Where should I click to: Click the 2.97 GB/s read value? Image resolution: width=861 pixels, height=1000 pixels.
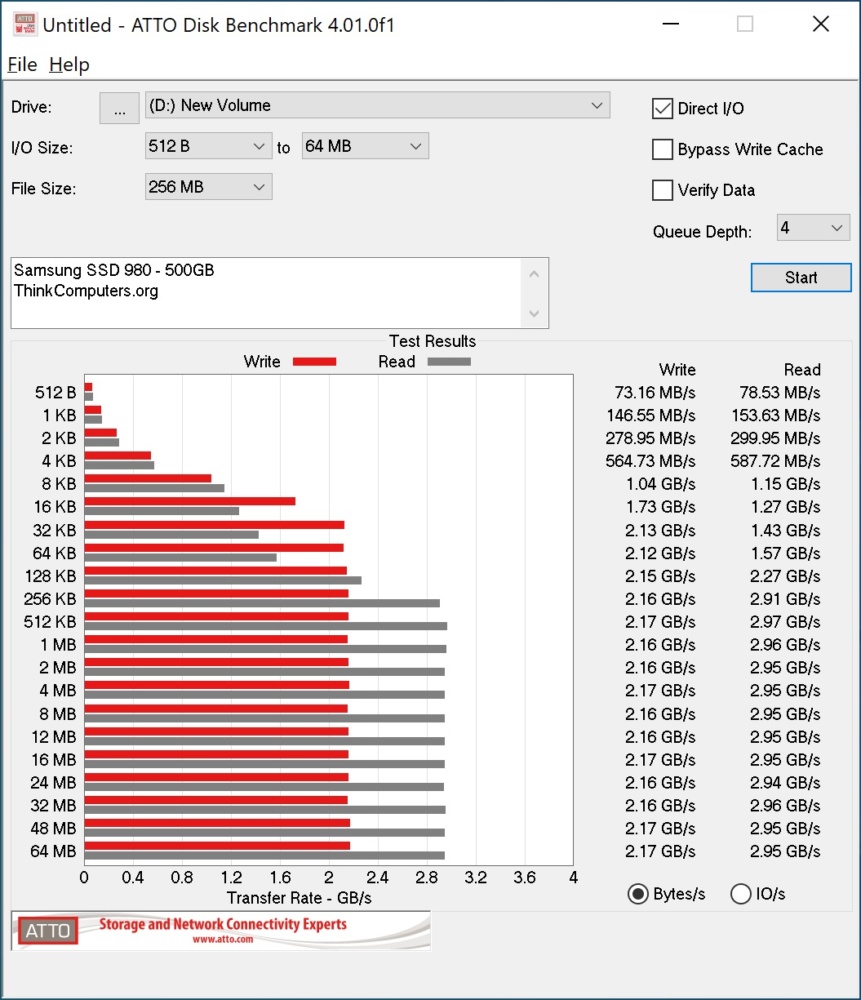pyautogui.click(x=785, y=622)
